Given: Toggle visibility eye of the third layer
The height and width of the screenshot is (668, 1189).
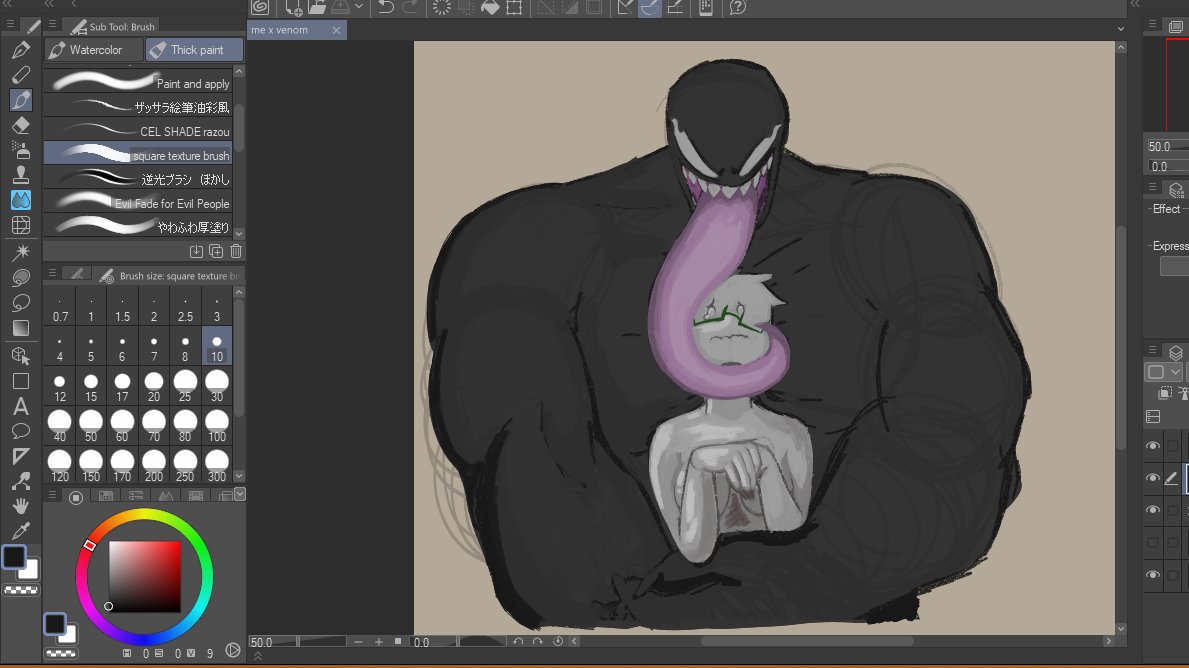Looking at the screenshot, I should (x=1153, y=510).
